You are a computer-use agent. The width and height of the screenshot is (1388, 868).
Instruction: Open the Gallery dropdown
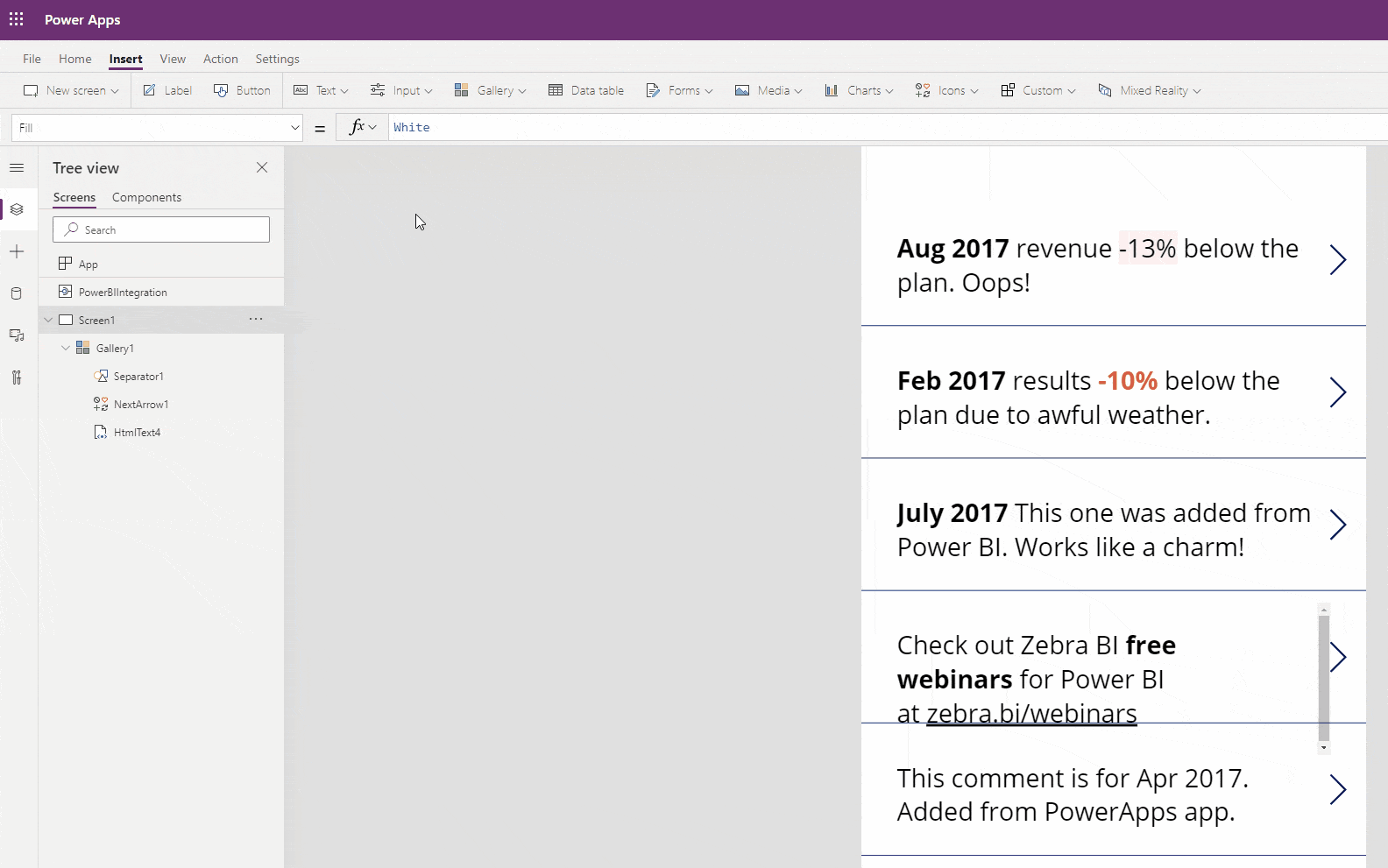(x=490, y=90)
